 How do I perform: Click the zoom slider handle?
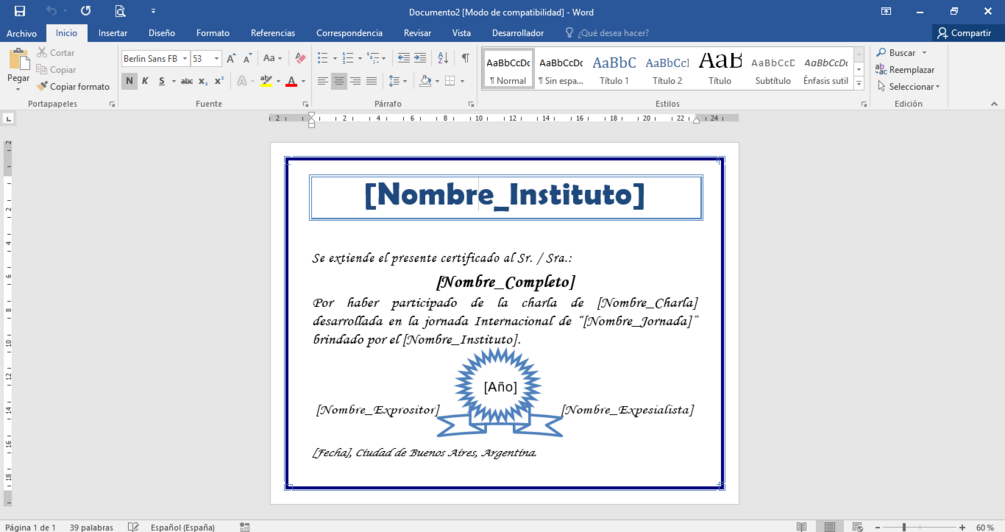(904, 527)
